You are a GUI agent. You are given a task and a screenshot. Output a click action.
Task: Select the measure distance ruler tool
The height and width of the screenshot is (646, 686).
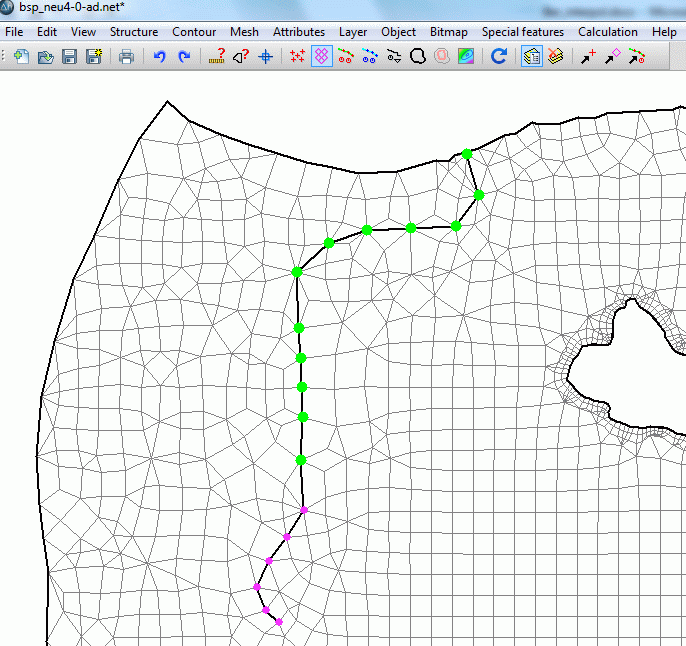(x=217, y=56)
